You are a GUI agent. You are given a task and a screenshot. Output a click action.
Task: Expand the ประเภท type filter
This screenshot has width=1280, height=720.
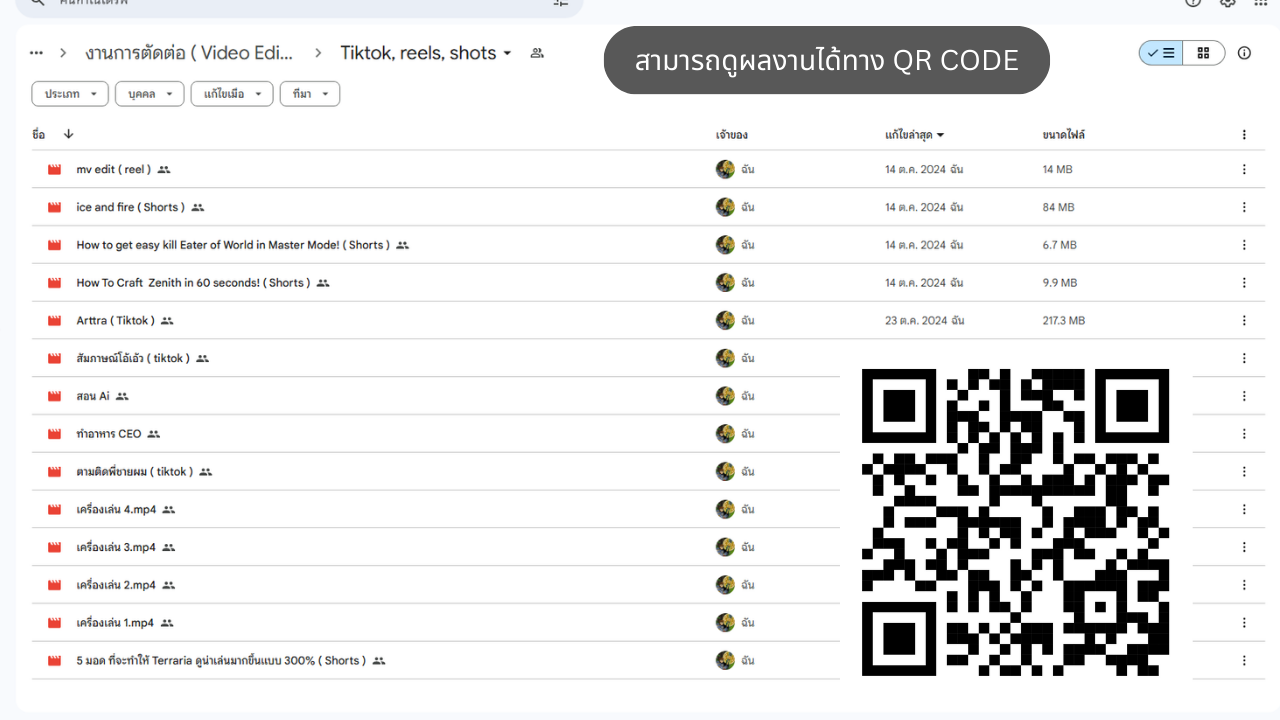click(70, 94)
